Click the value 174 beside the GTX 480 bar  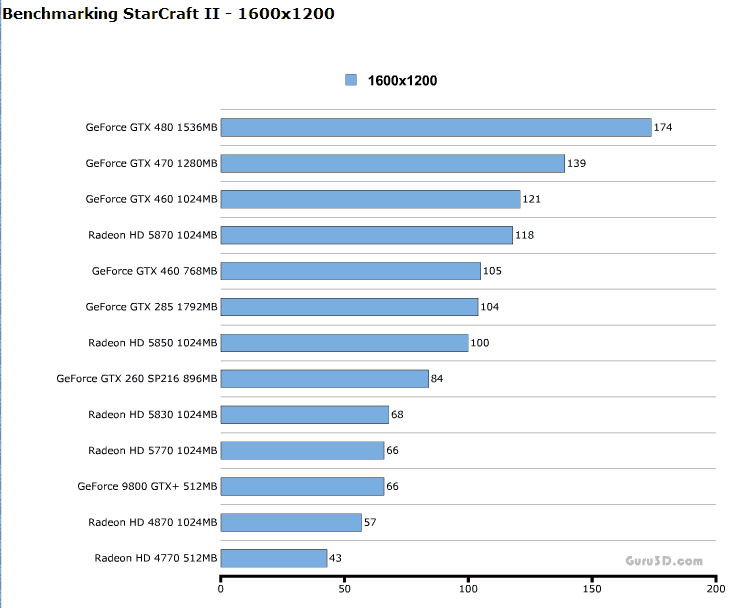click(663, 127)
